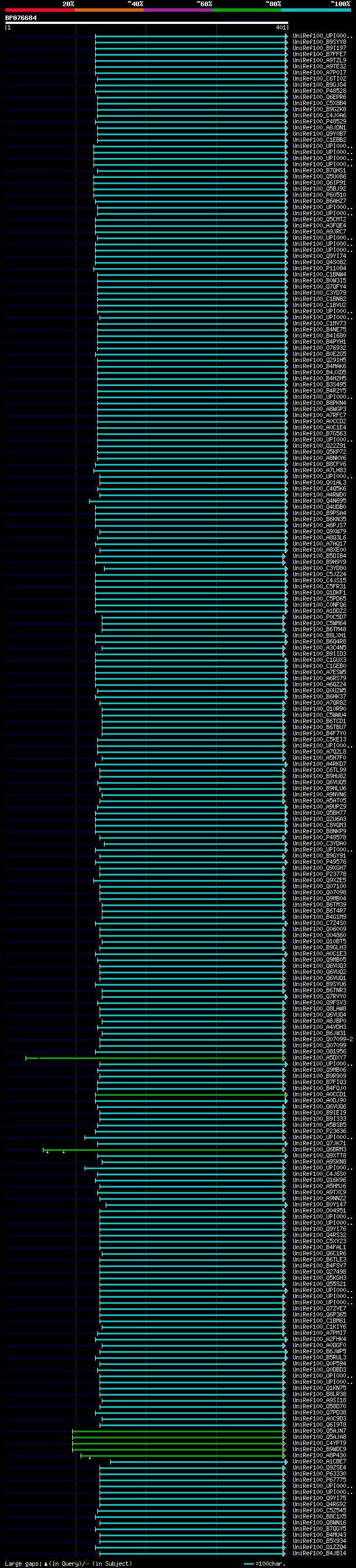Click the green alignment bar for A0CCD1

point(191,1095)
